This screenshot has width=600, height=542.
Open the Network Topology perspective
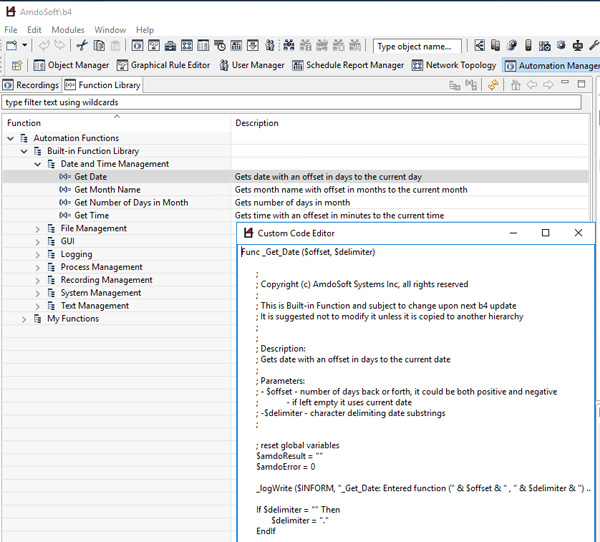[454, 65]
